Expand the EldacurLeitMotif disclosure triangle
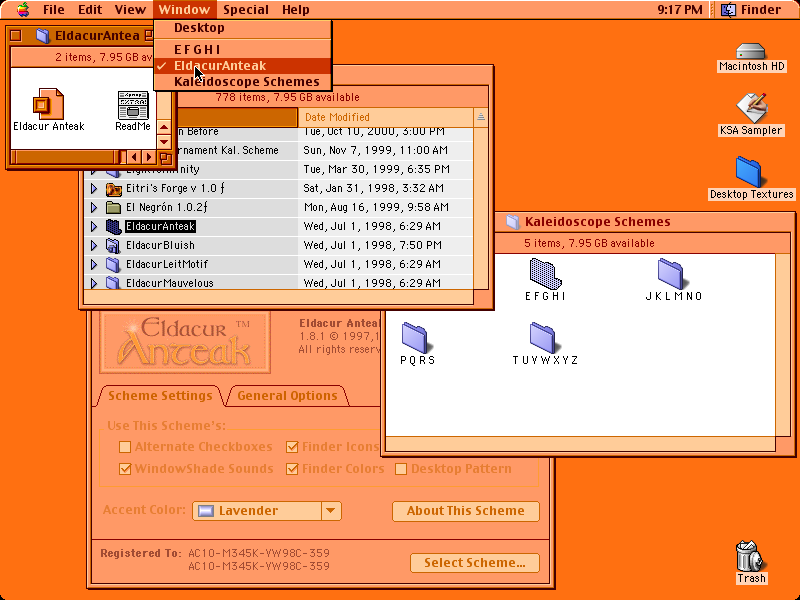The width and height of the screenshot is (800, 600). (x=94, y=264)
